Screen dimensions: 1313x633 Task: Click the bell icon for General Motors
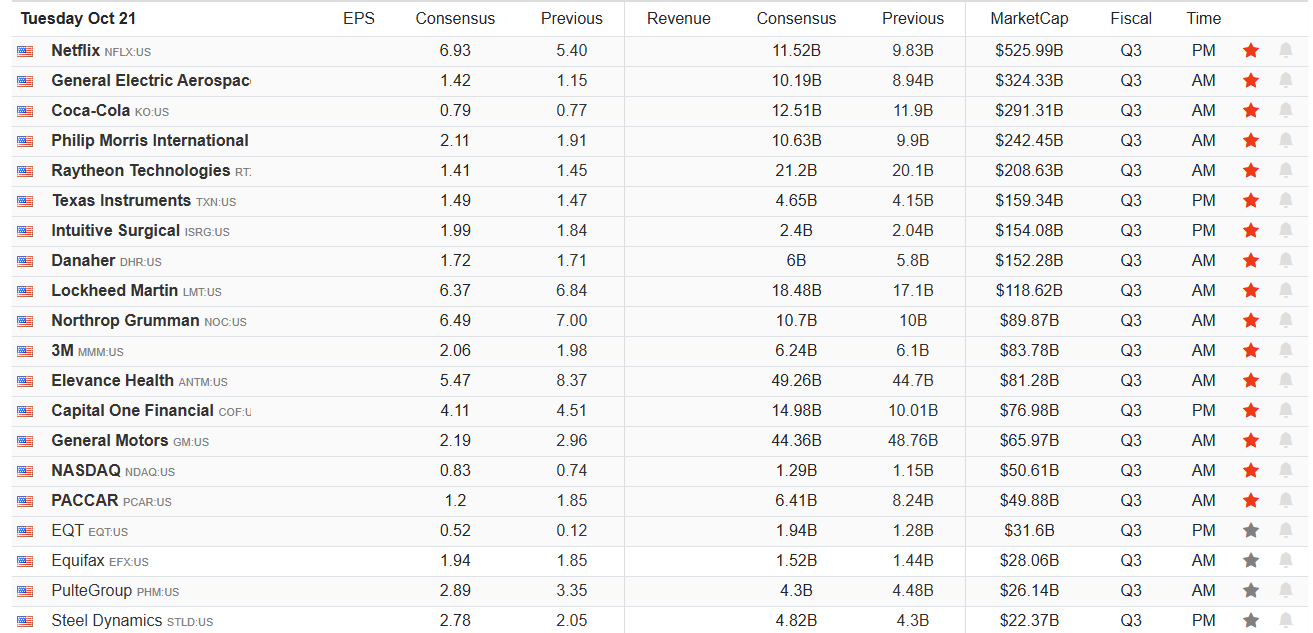1285,441
